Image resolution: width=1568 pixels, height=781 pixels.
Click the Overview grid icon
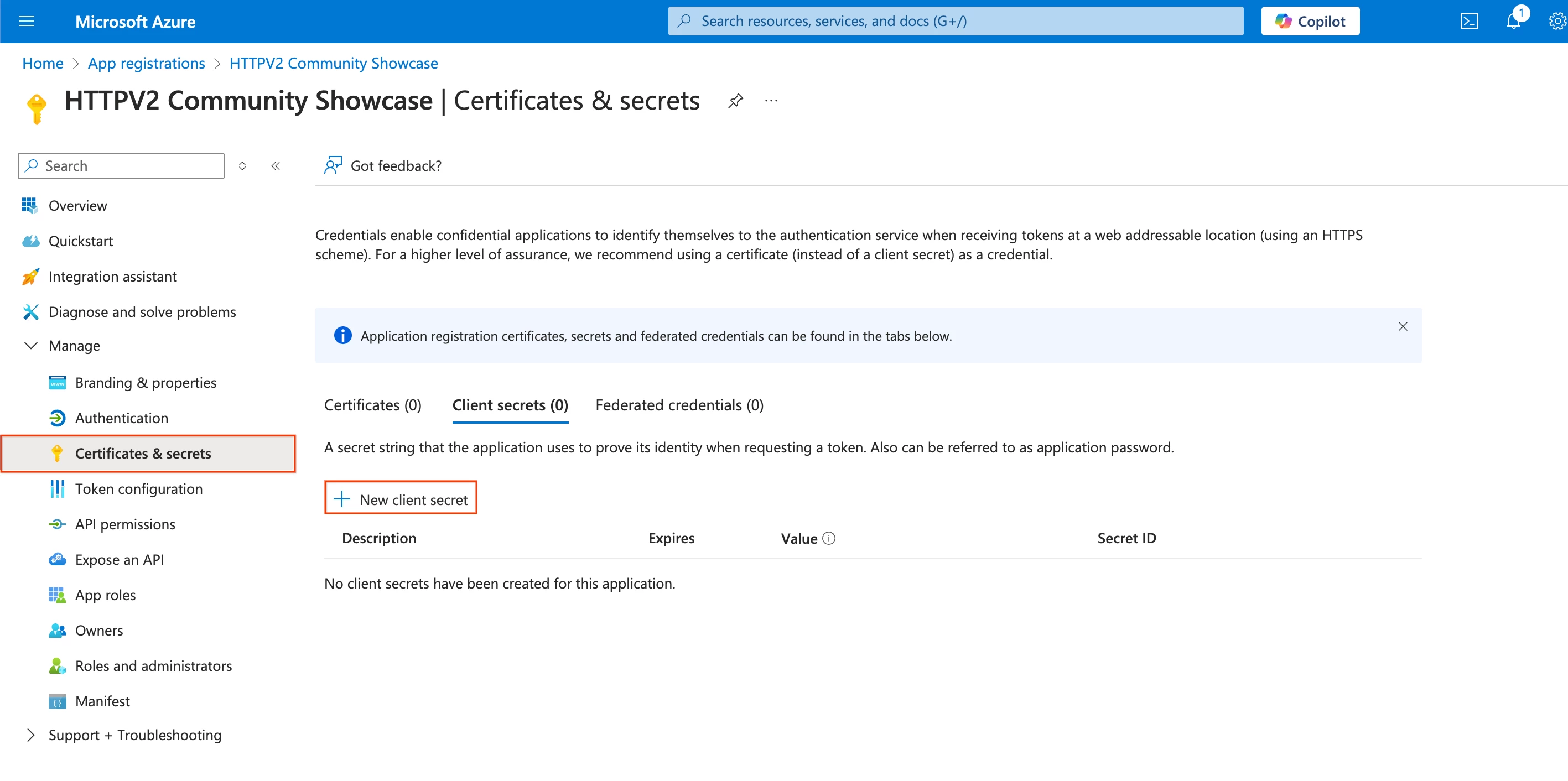[30, 205]
